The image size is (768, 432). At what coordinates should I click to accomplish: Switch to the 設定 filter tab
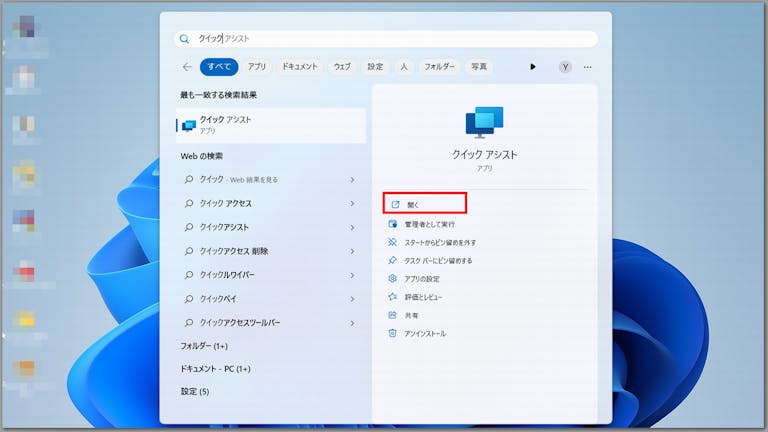(375, 67)
